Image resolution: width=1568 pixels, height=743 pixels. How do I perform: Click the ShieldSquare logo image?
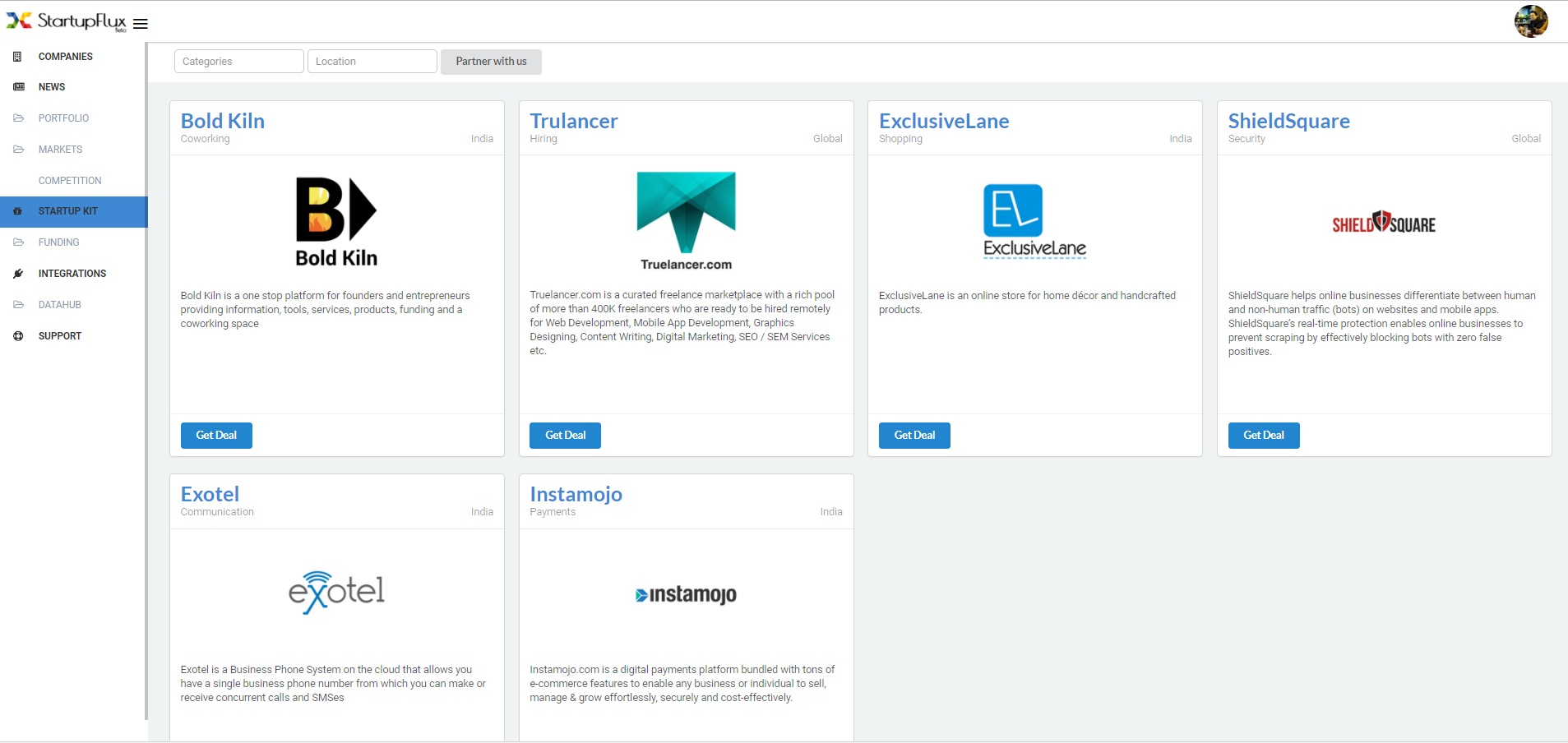(1384, 223)
